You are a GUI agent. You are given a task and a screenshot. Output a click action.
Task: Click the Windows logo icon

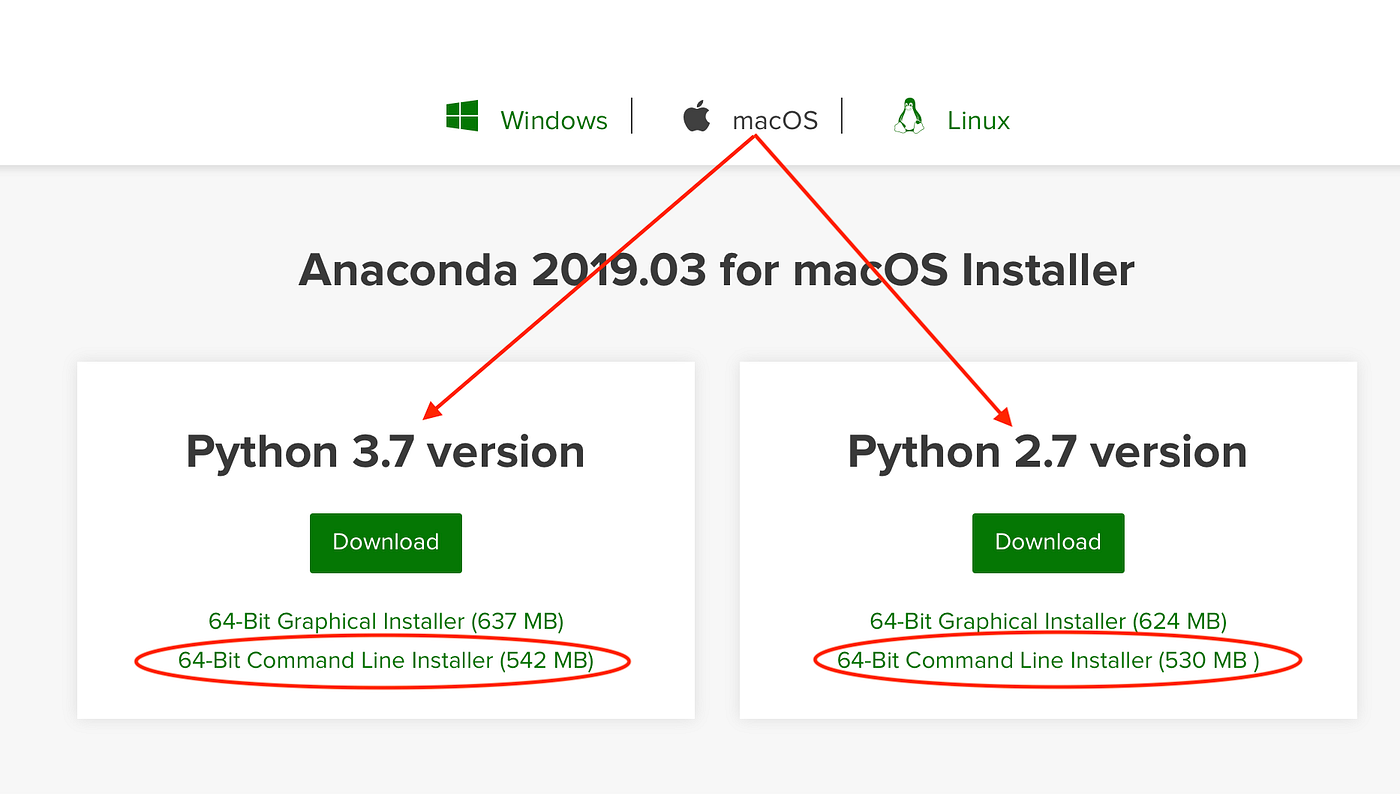pos(462,114)
